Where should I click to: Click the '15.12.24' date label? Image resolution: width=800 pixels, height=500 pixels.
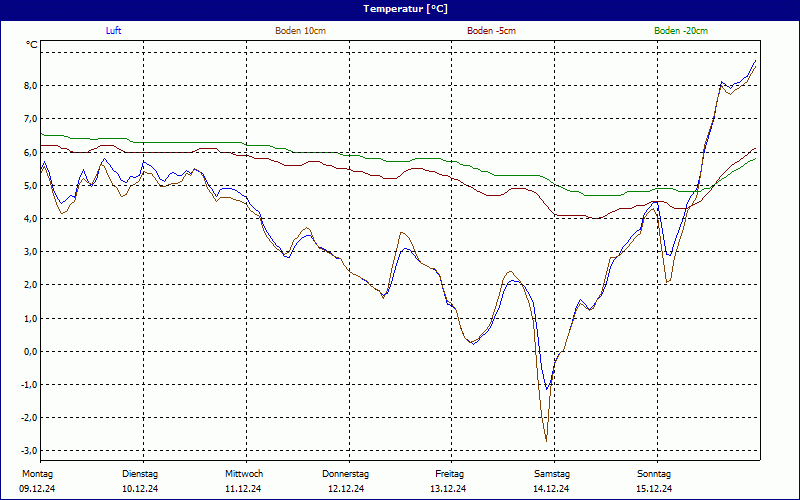point(654,489)
